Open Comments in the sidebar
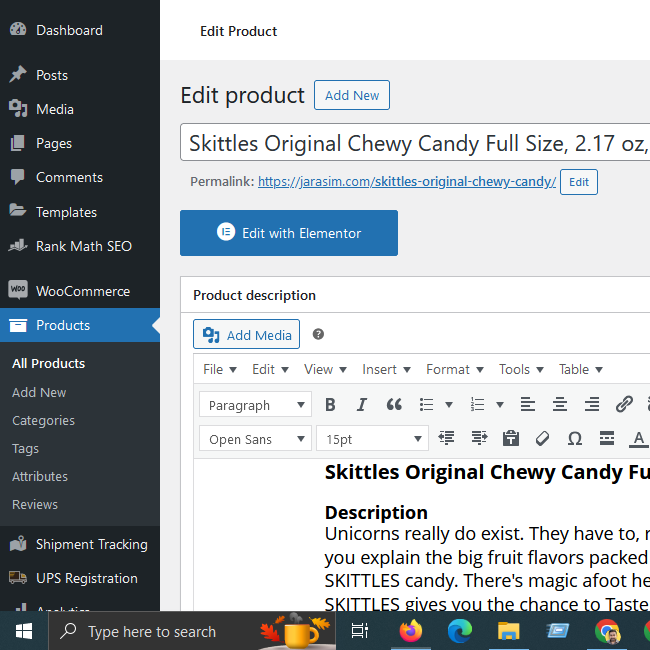The width and height of the screenshot is (650, 650). 69,177
